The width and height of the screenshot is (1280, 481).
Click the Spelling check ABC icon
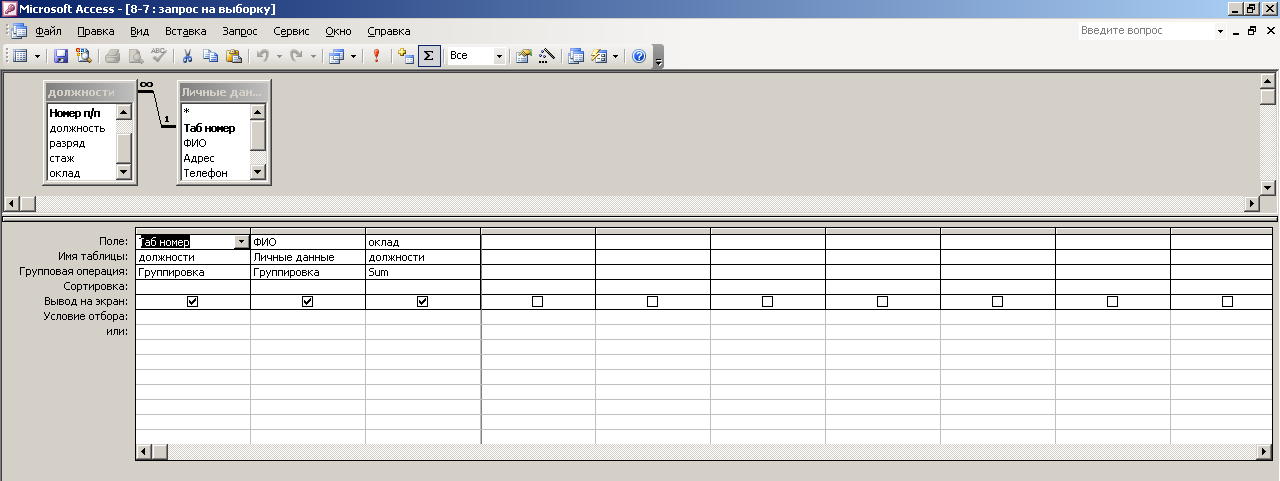tap(158, 56)
